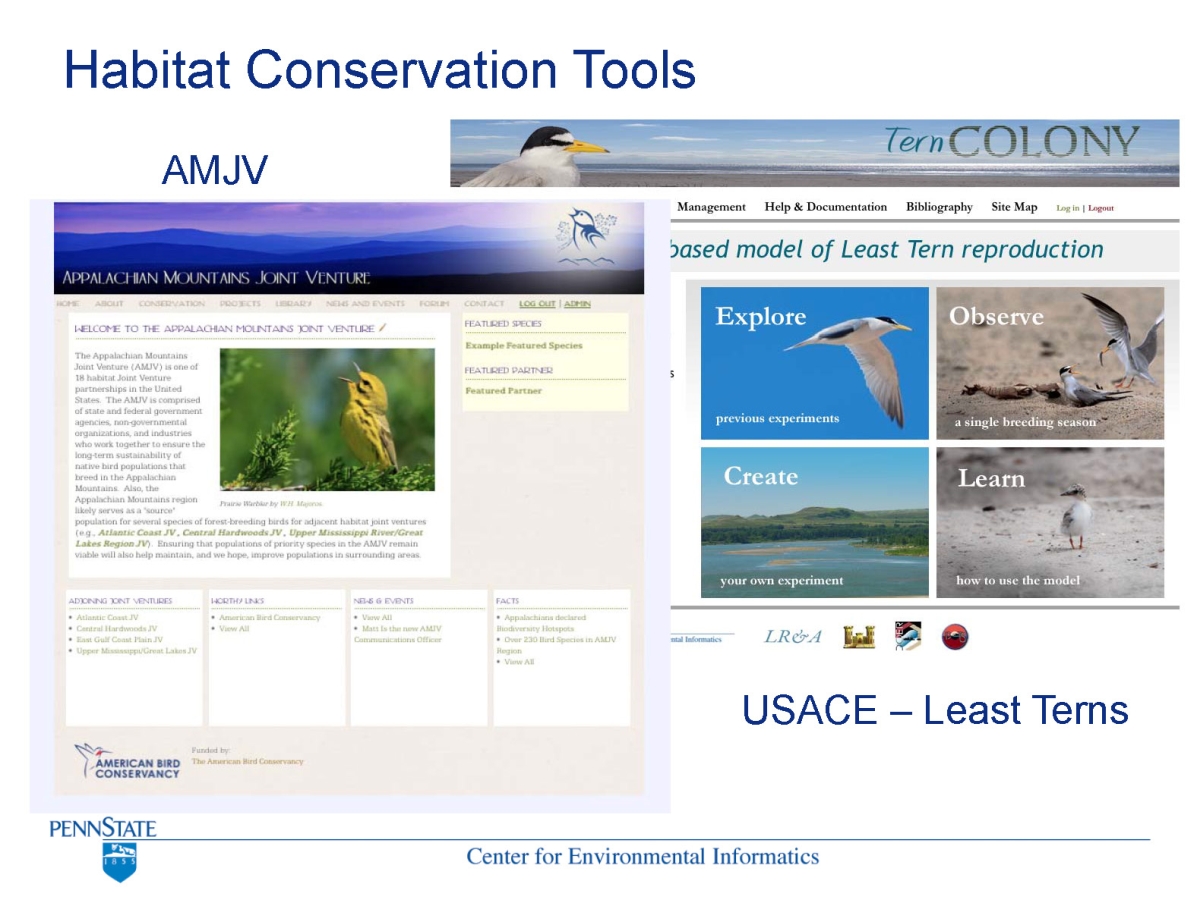This screenshot has width=1200, height=900.
Task: Go to the CONSERVATION menu item
Action: pos(172,304)
